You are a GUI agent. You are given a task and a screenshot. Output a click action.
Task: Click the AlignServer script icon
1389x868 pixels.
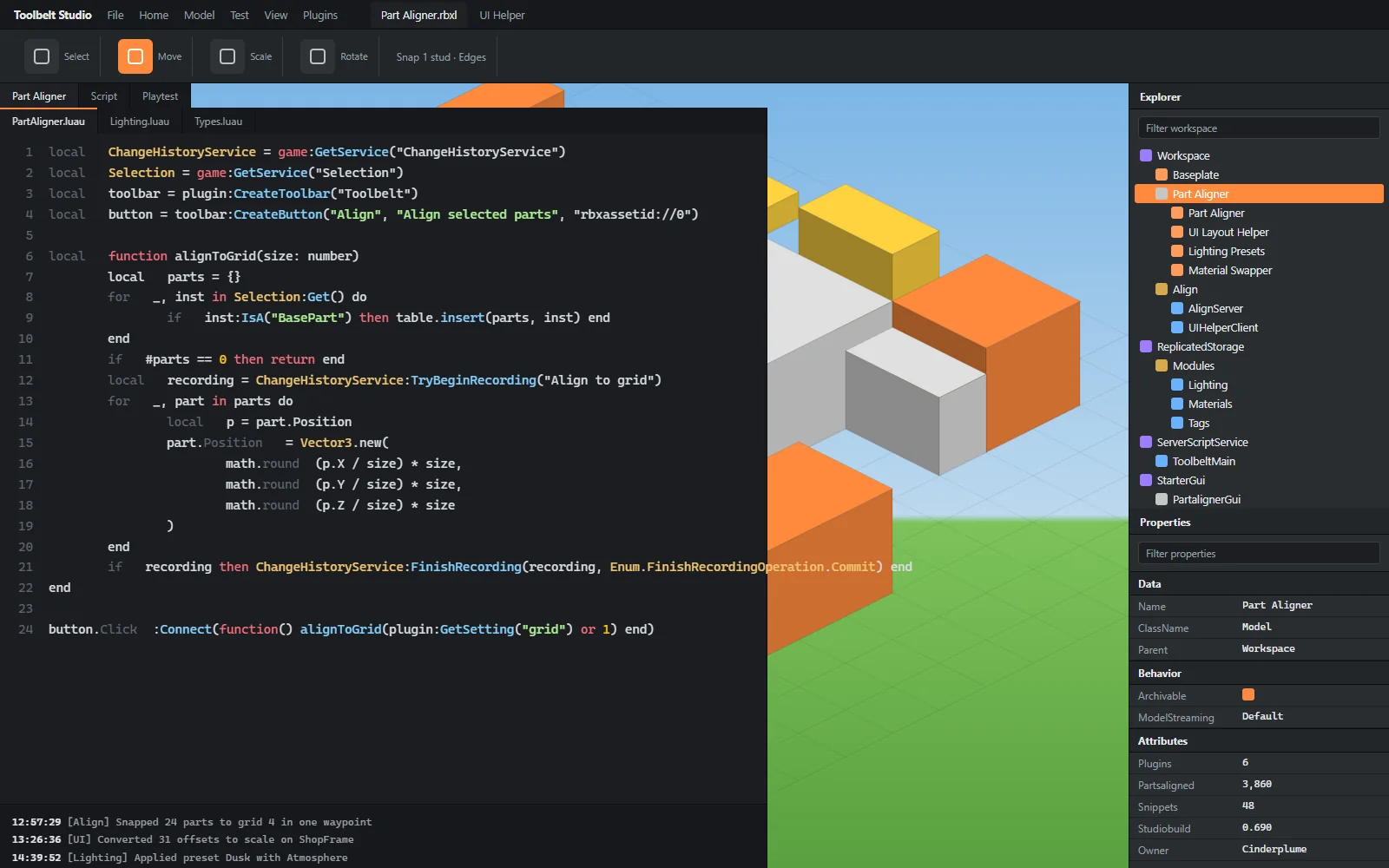(1177, 308)
